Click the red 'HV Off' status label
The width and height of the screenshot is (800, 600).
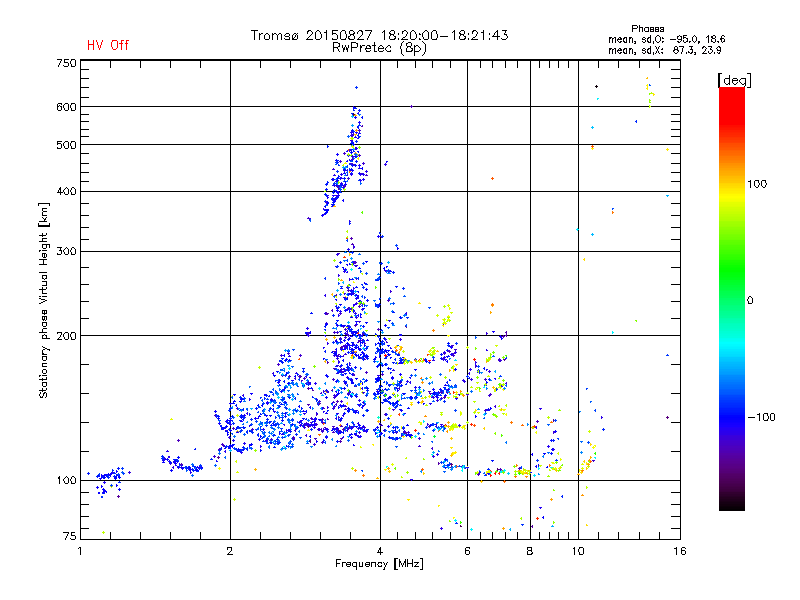click(x=108, y=45)
